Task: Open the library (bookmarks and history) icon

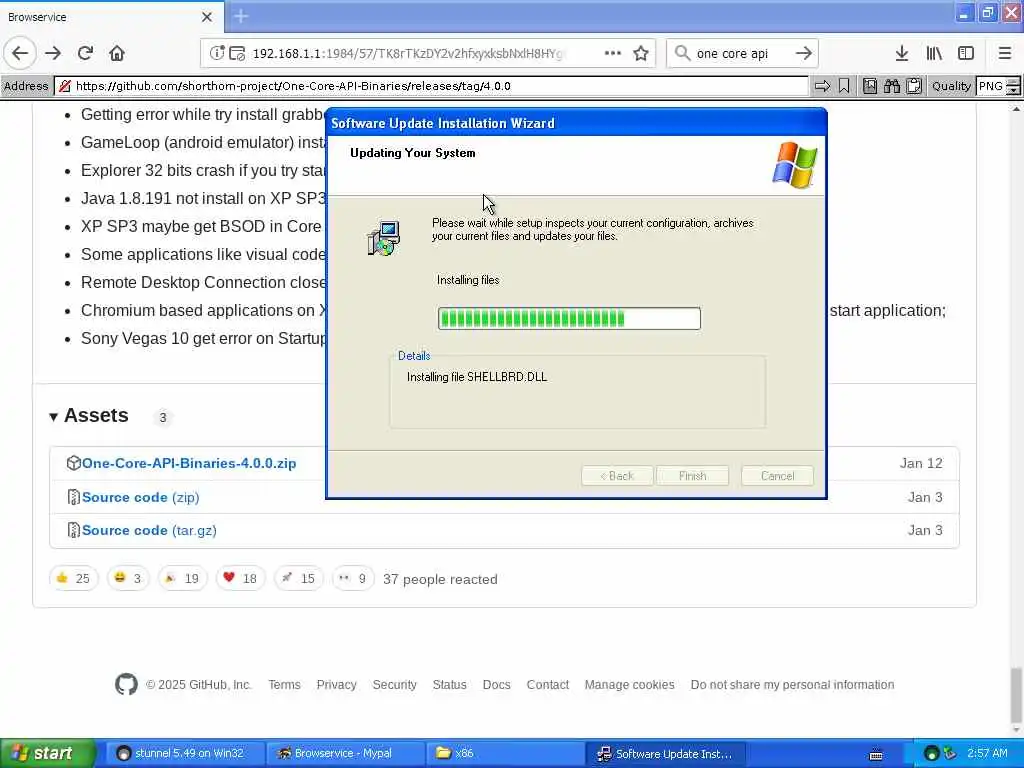Action: [934, 53]
